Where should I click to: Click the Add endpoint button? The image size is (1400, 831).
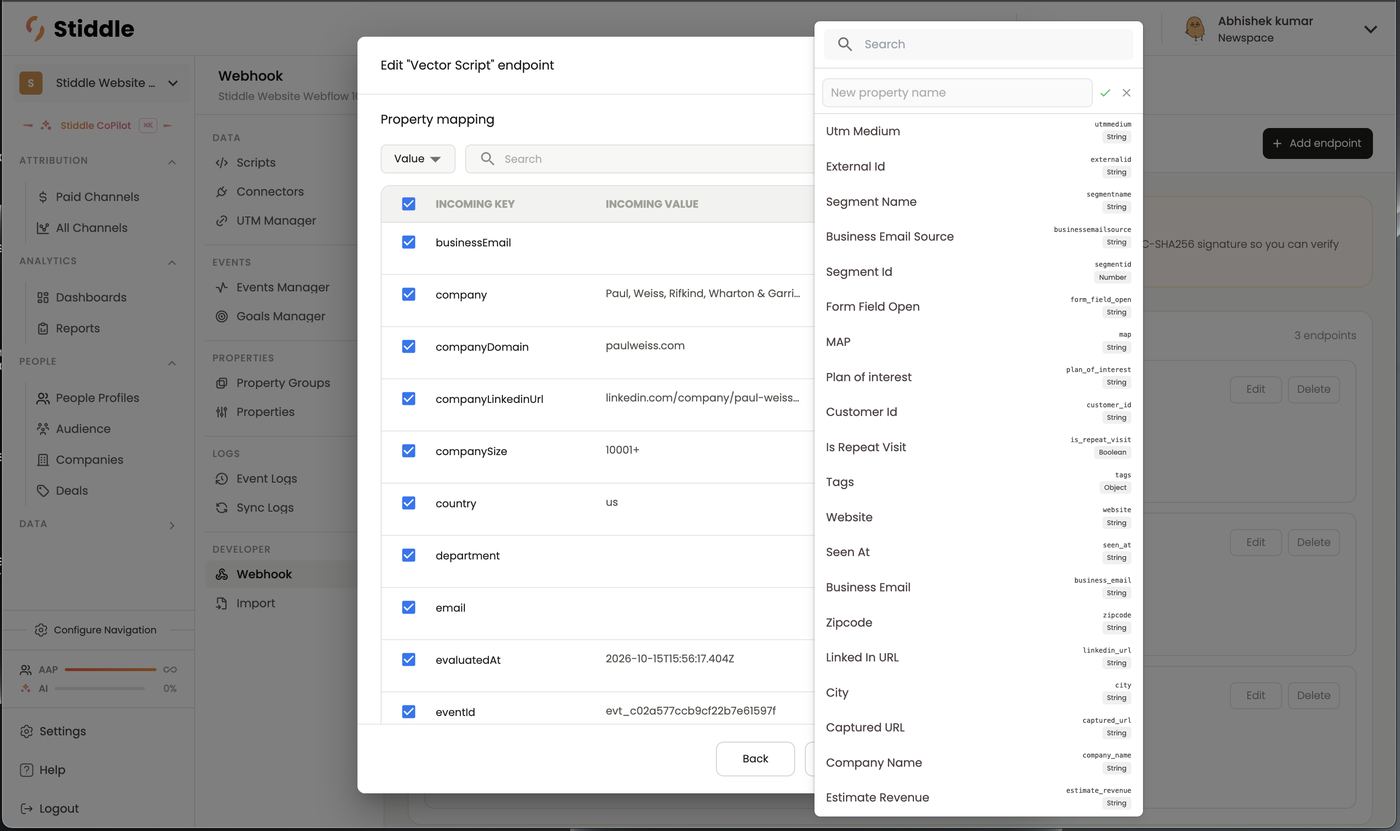(x=1317, y=143)
